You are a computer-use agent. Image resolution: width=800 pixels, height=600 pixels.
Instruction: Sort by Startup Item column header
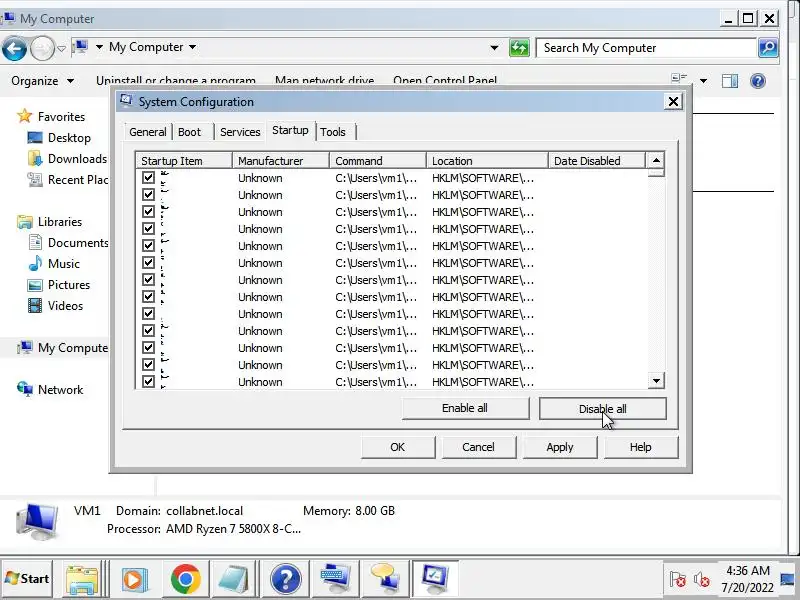point(184,161)
